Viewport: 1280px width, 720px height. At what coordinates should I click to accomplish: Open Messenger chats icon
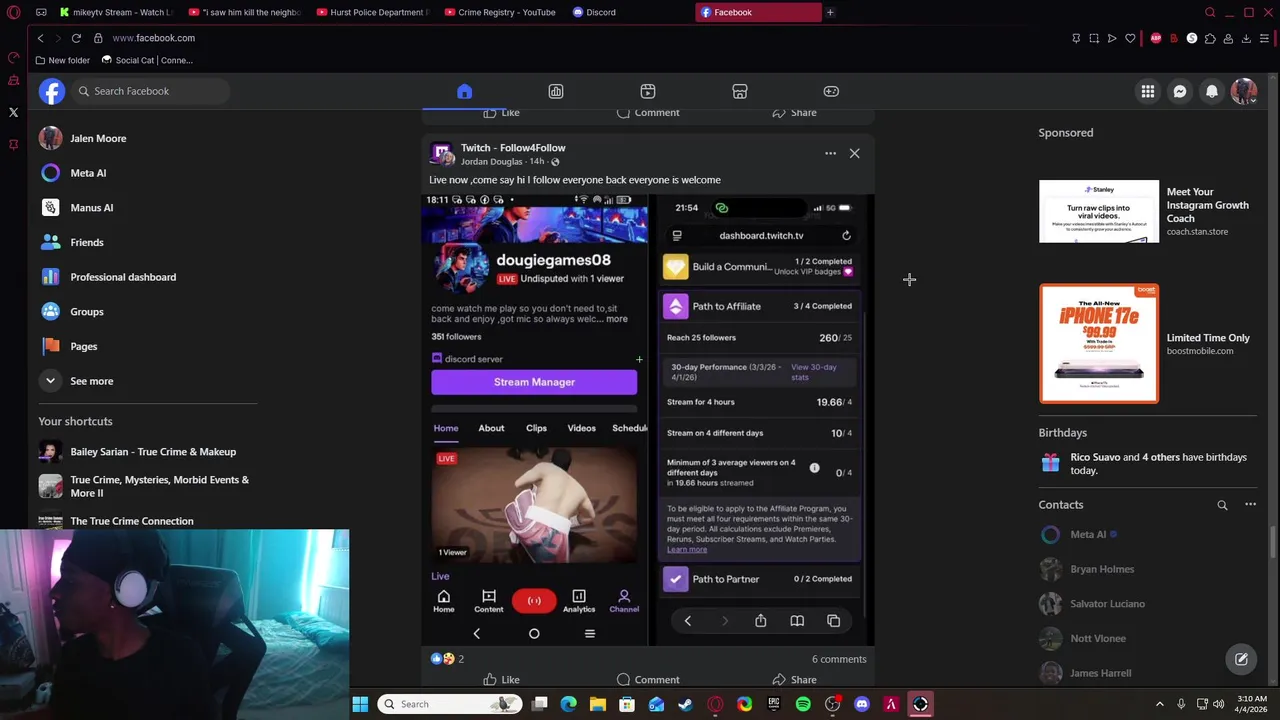(1180, 91)
